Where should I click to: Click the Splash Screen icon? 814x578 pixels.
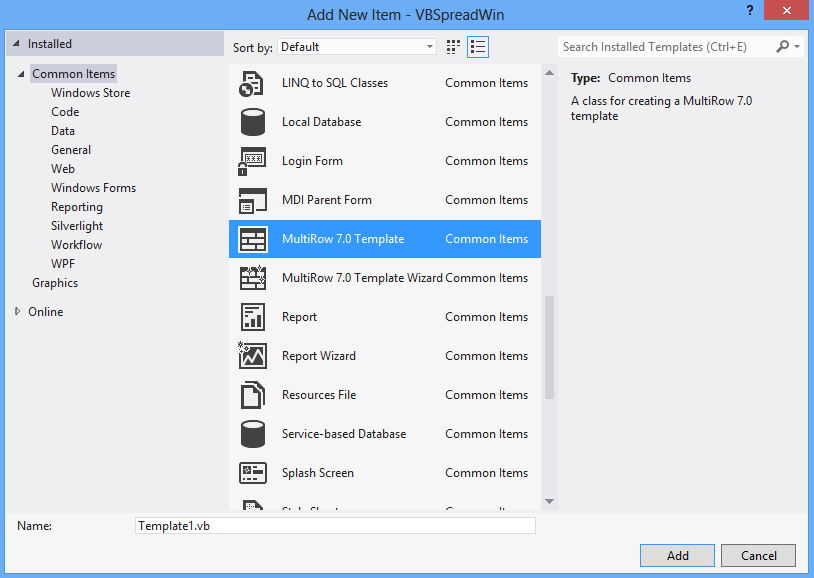click(x=253, y=473)
